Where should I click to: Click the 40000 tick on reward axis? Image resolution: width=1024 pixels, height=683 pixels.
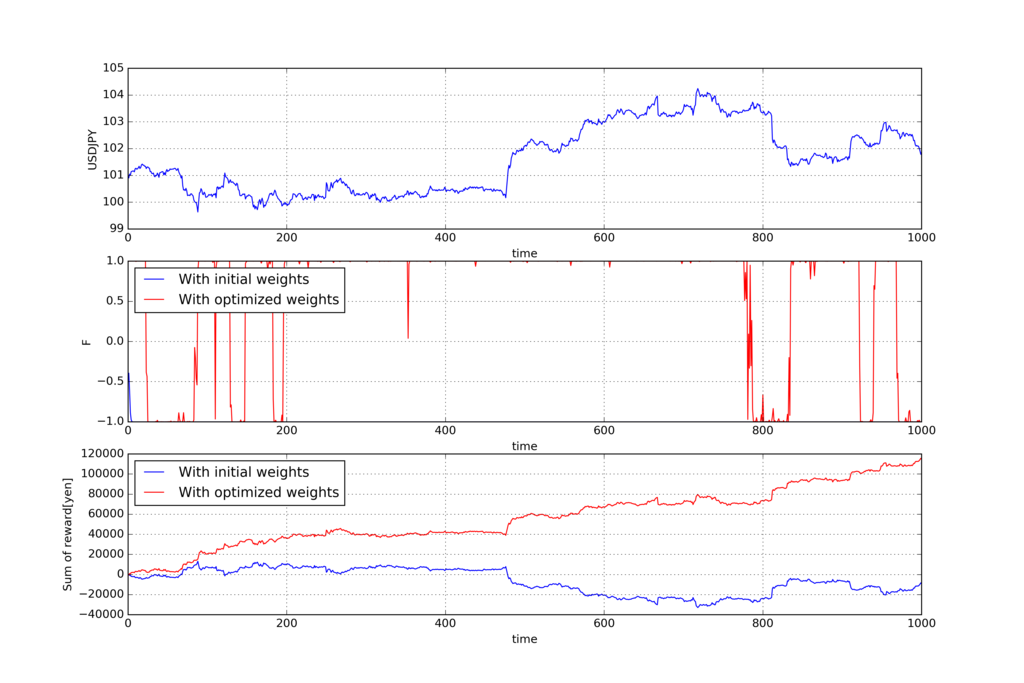105,534
